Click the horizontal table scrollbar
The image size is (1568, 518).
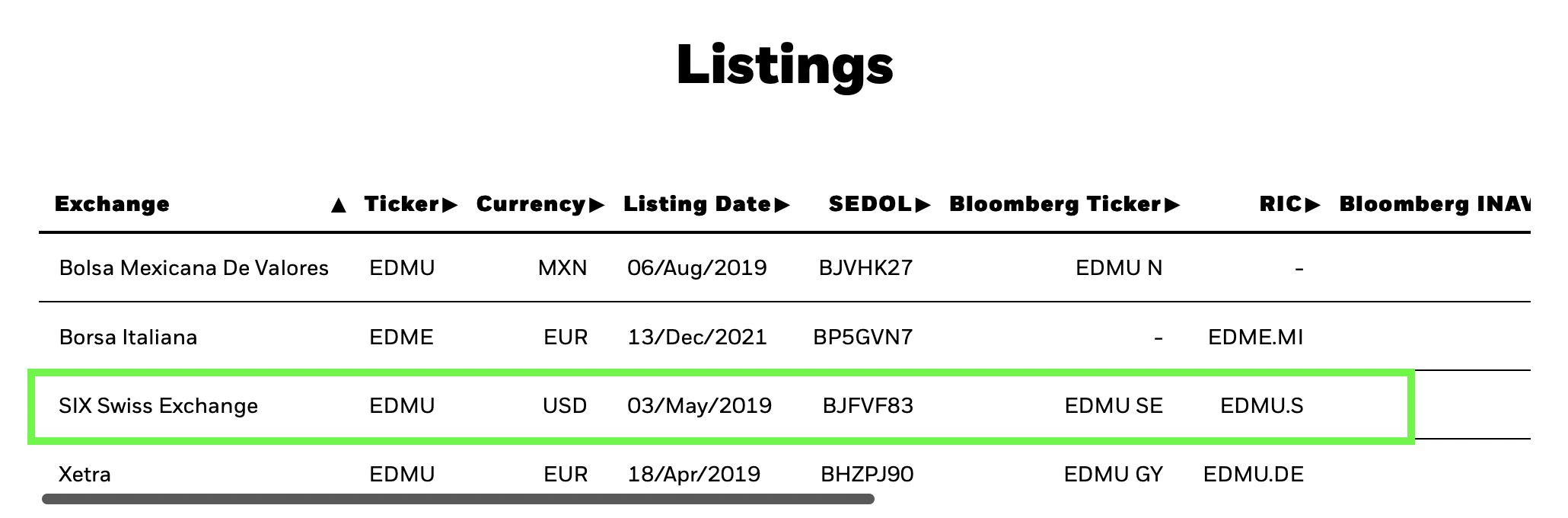pyautogui.click(x=458, y=499)
